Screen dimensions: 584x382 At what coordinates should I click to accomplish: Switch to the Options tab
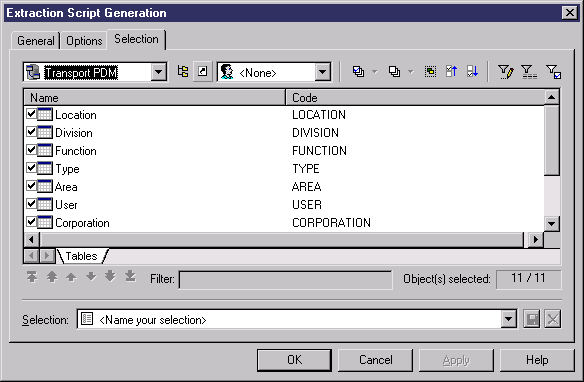click(x=84, y=41)
